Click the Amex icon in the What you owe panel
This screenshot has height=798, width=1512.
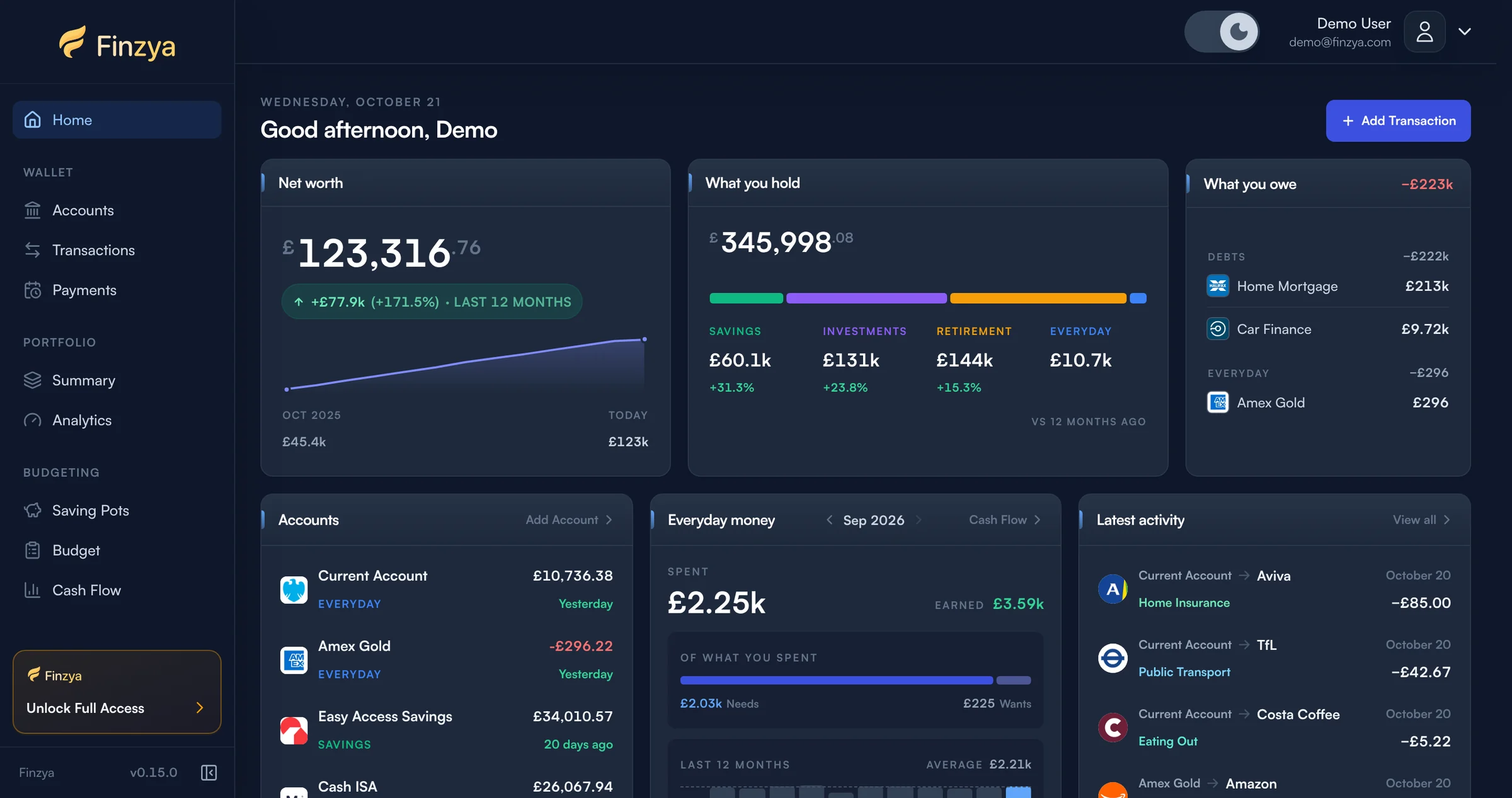coord(1217,402)
